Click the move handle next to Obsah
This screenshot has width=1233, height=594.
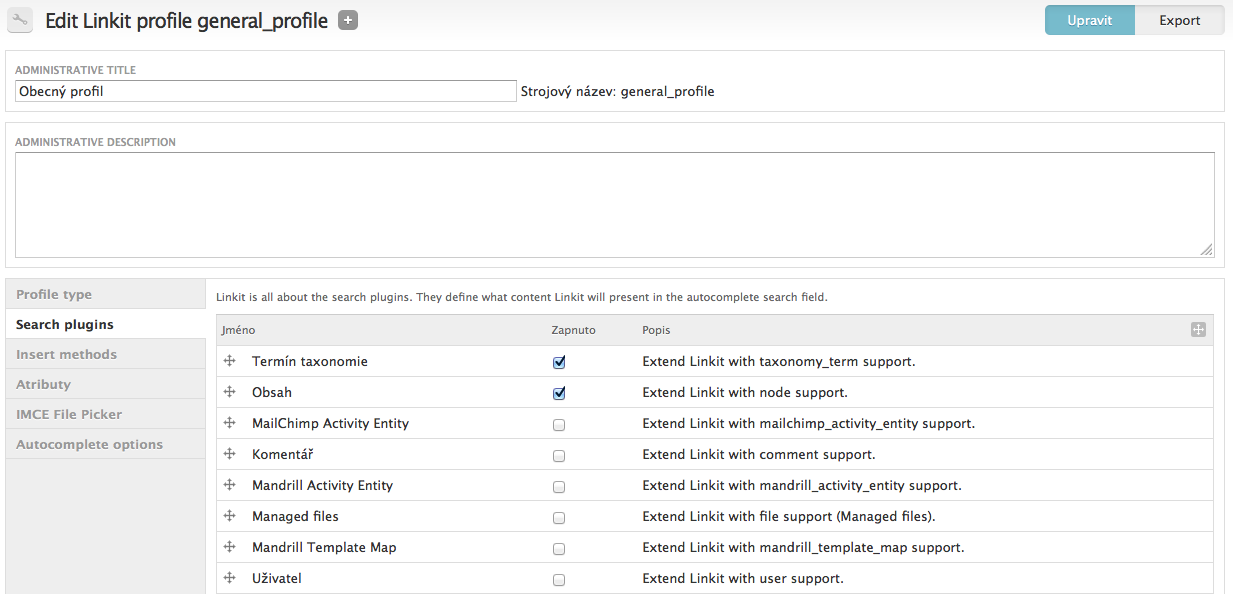[x=229, y=392]
